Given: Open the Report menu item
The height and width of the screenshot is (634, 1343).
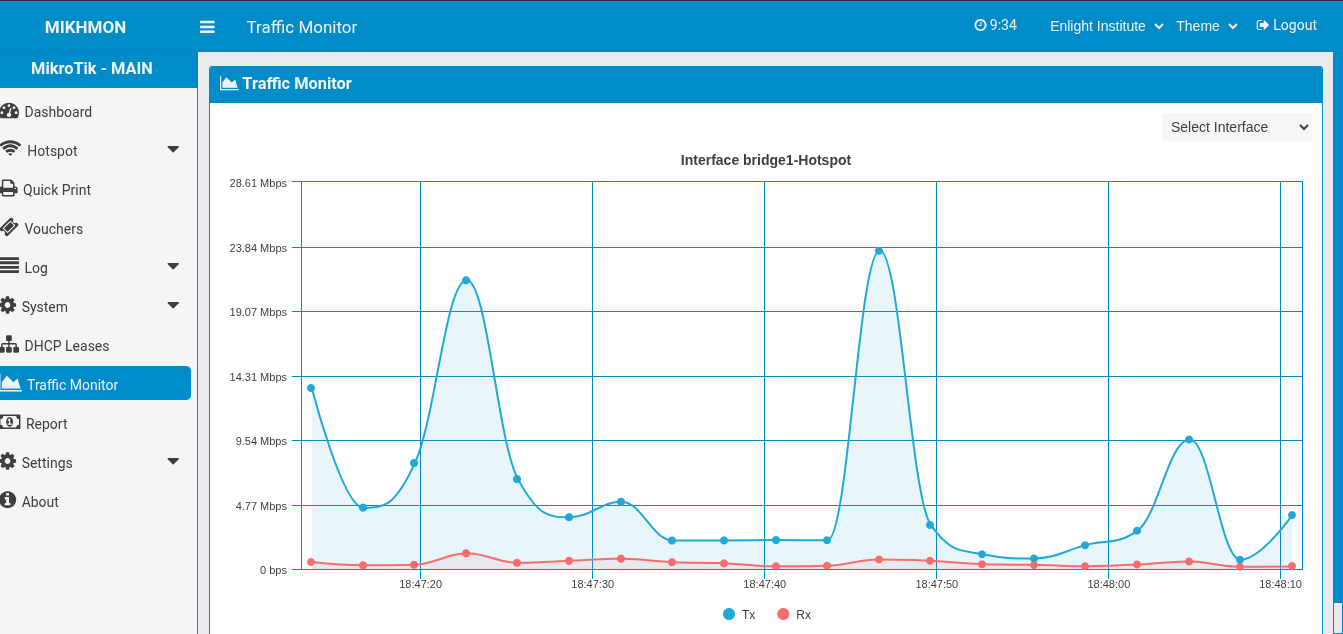Looking at the screenshot, I should pos(95,424).
